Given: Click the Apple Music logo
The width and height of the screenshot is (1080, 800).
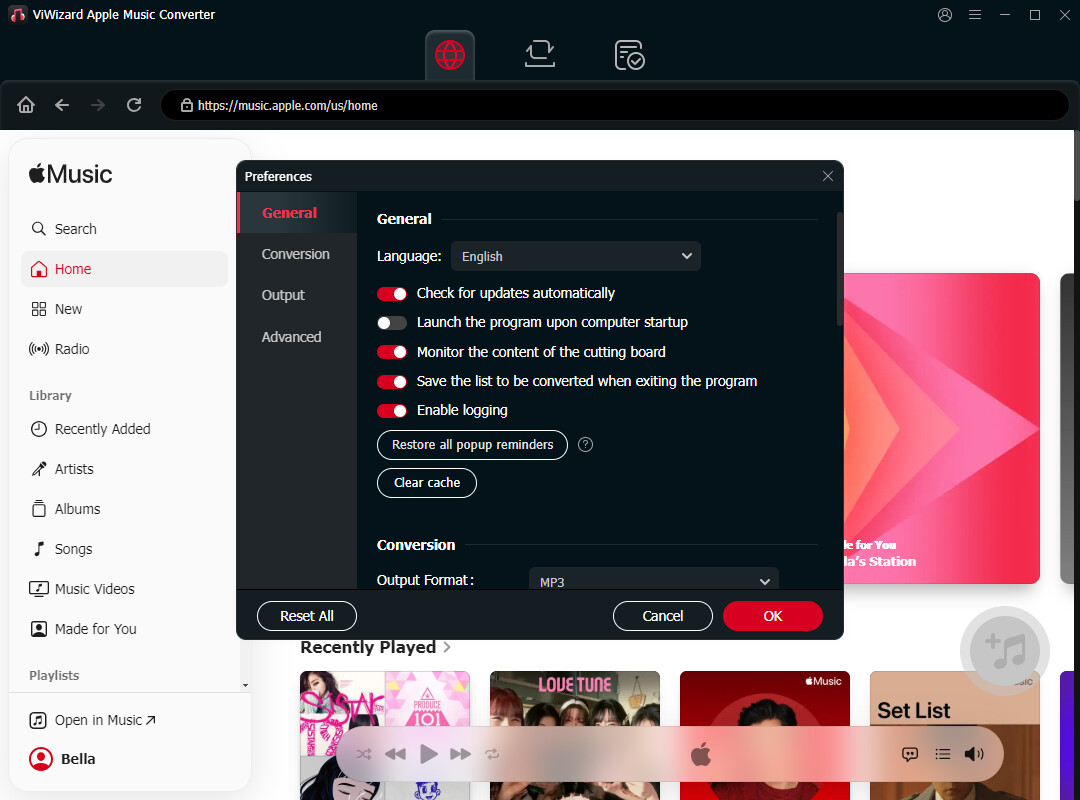Looking at the screenshot, I should click(70, 174).
